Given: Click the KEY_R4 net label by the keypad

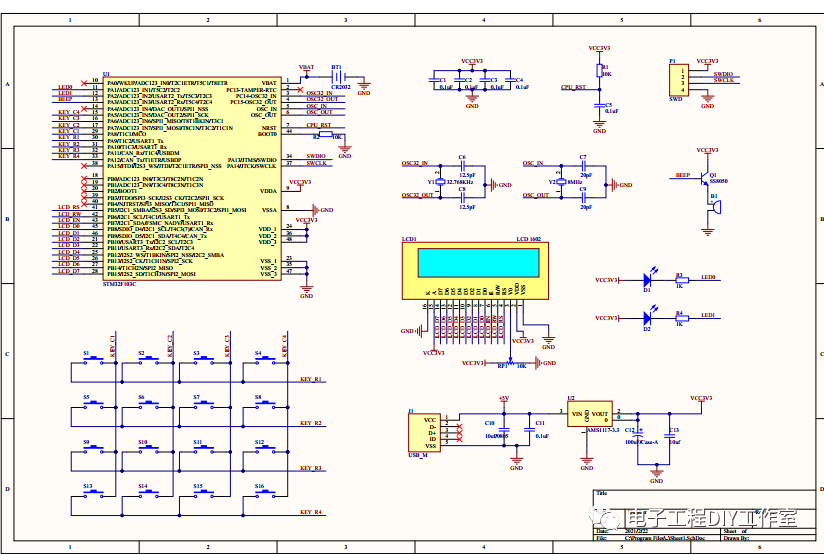Looking at the screenshot, I should click(311, 512).
